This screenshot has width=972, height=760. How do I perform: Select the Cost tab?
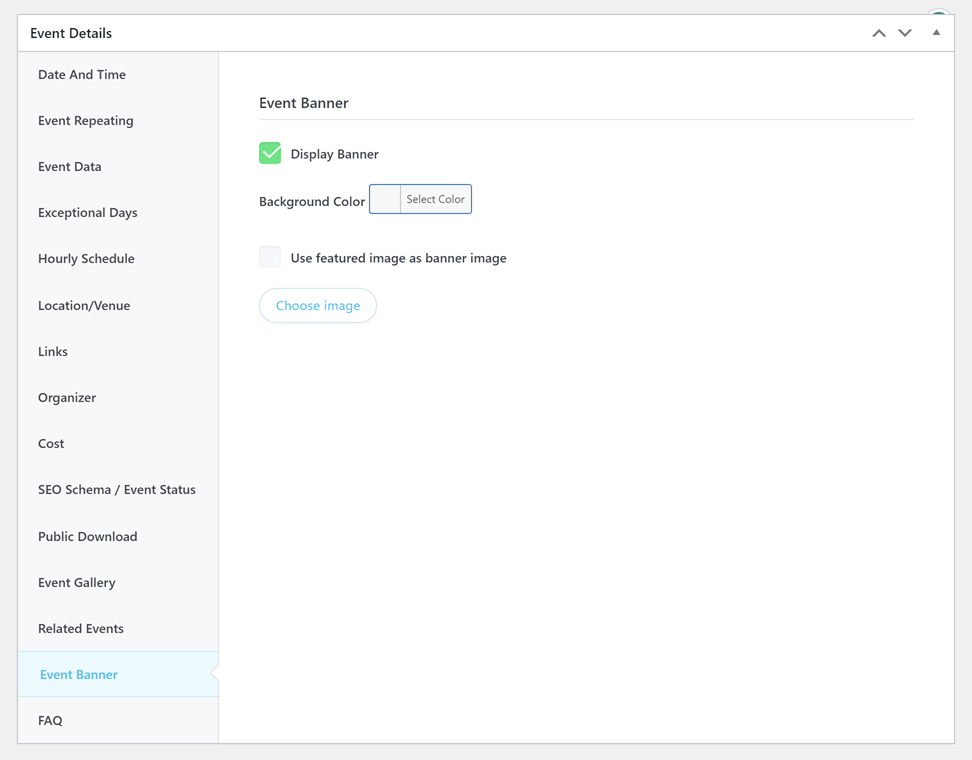coord(51,443)
